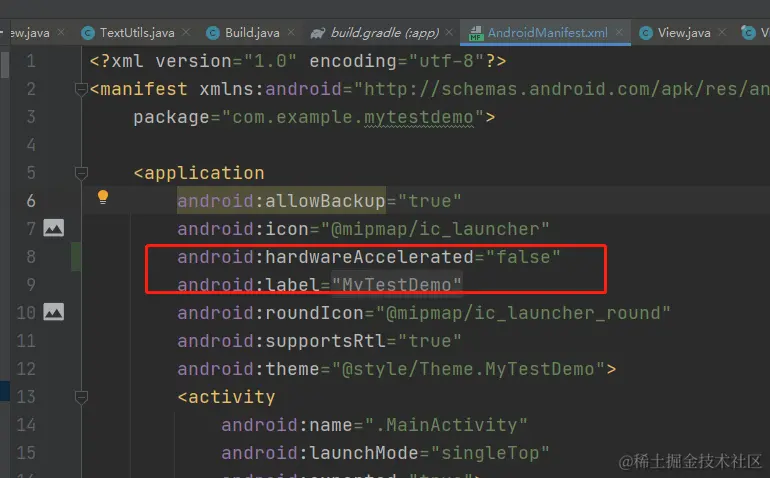Viewport: 770px width, 478px height.
Task: Open the build.gradle (:app) tab
Action: pos(385,32)
